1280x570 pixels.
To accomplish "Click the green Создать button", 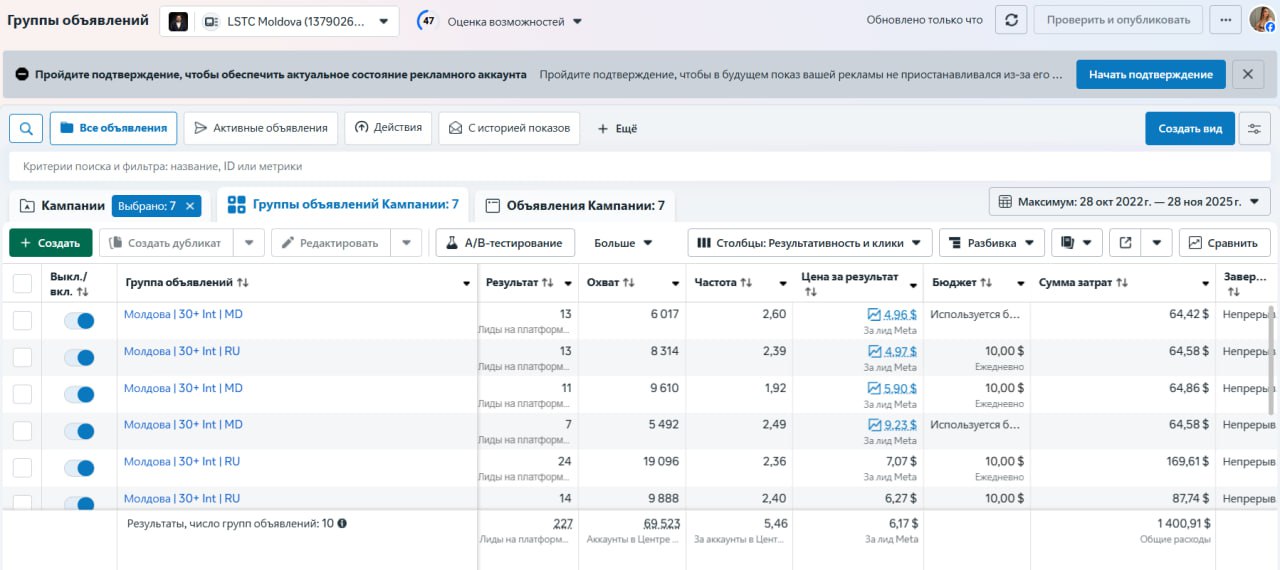I will click(x=50, y=243).
